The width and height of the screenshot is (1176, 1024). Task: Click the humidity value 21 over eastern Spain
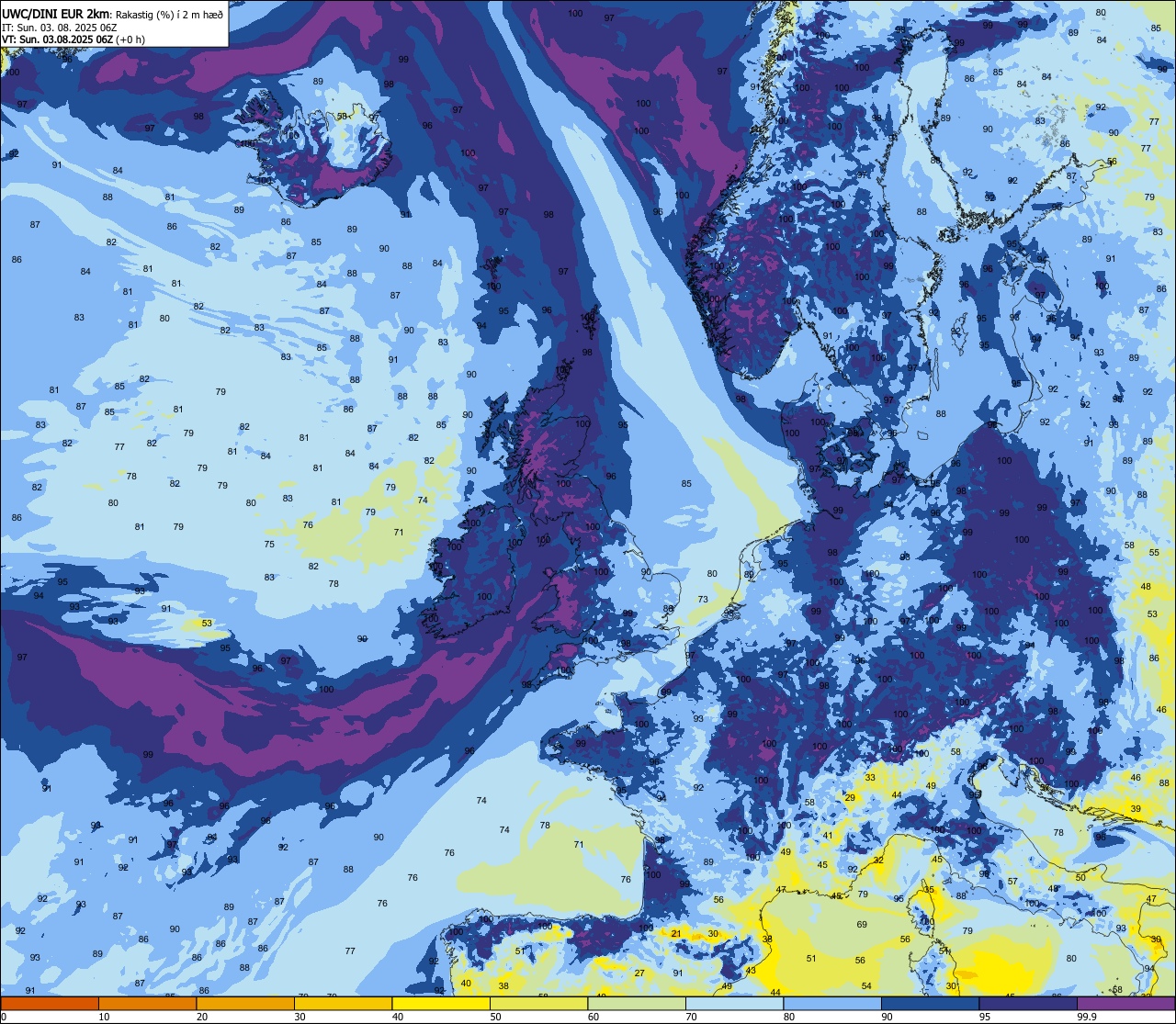click(676, 933)
